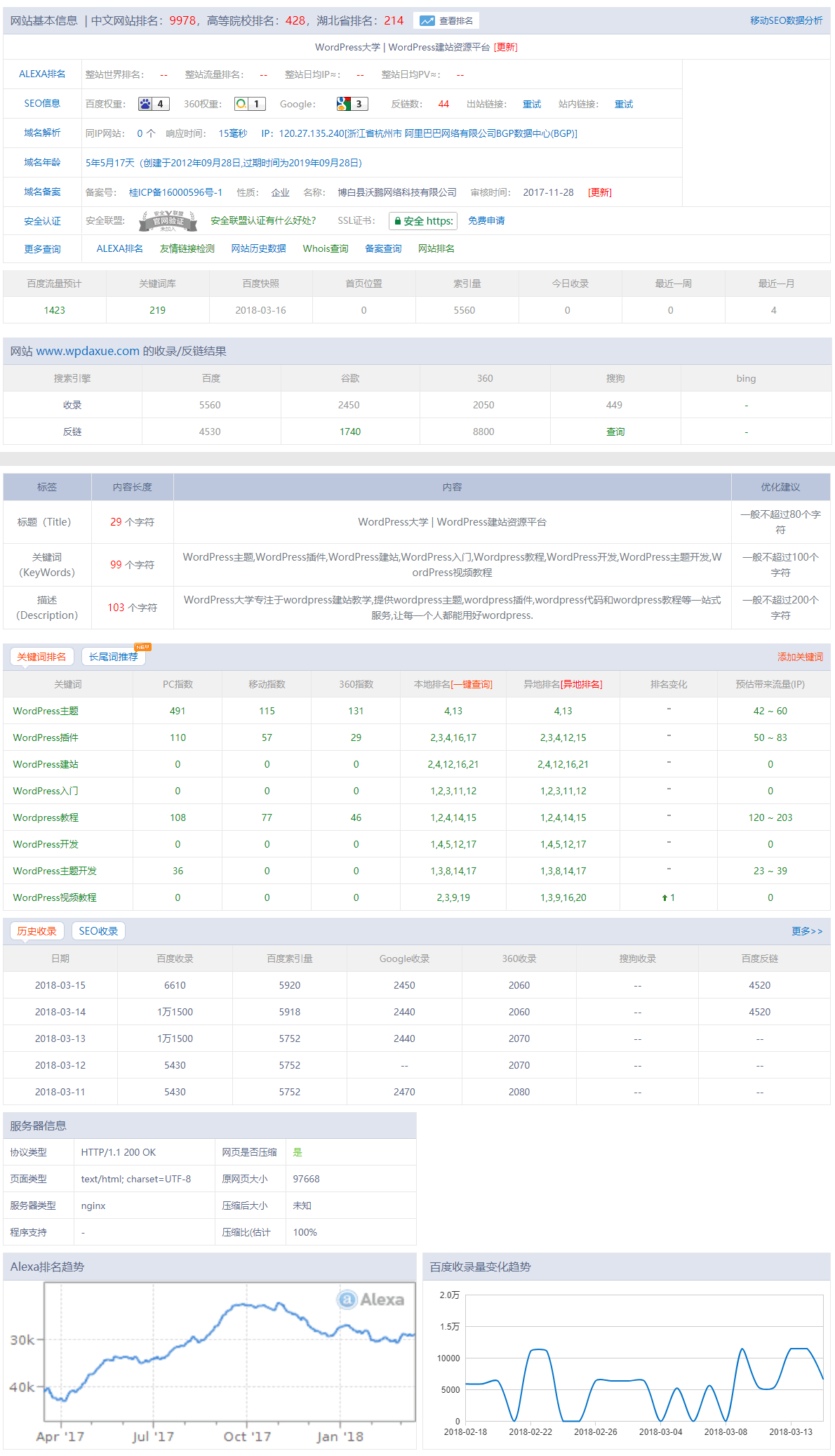Click 查询 for Sogou backlinks
The image size is (835, 1456).
point(615,432)
